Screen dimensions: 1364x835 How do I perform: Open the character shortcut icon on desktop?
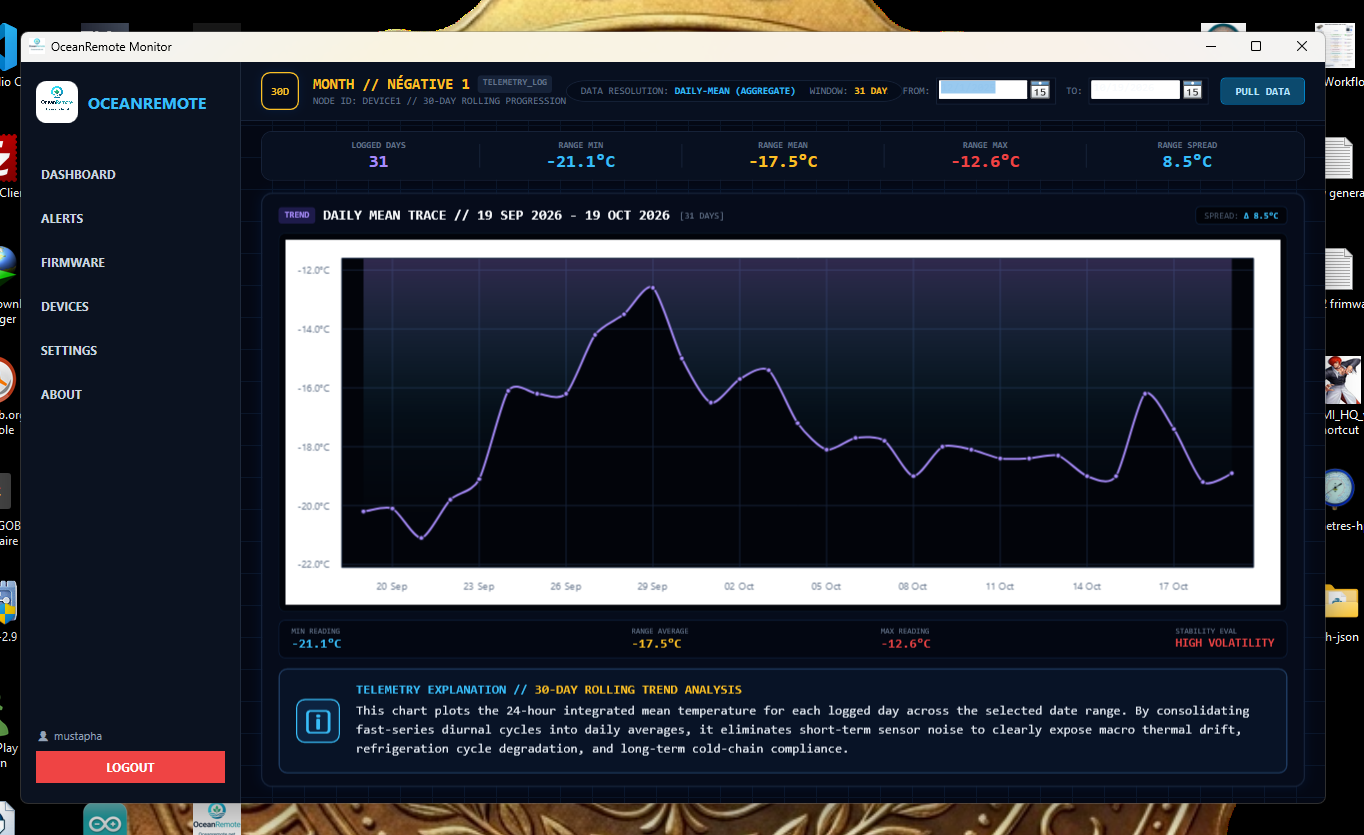[x=1342, y=380]
